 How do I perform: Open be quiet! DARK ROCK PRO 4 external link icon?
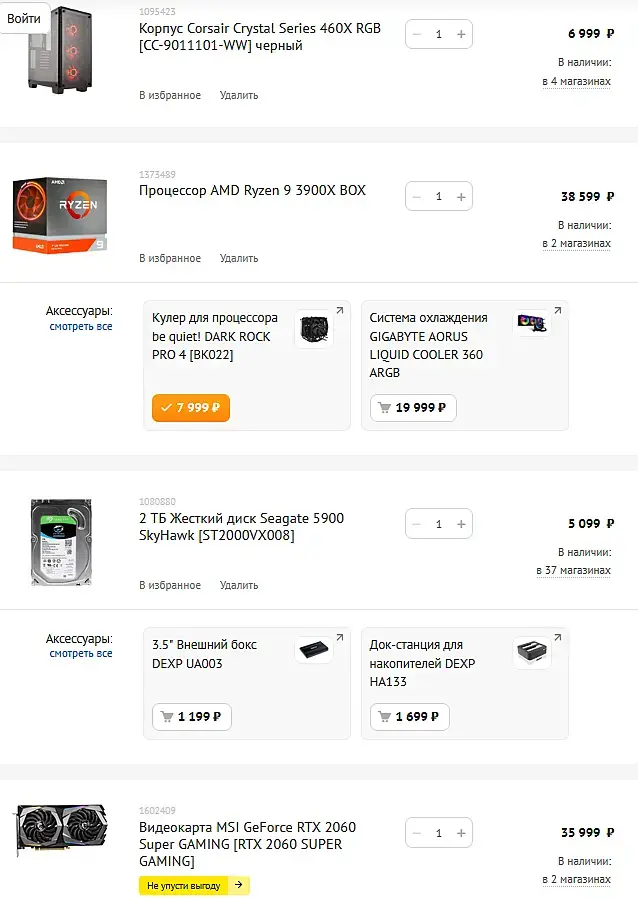pos(339,311)
